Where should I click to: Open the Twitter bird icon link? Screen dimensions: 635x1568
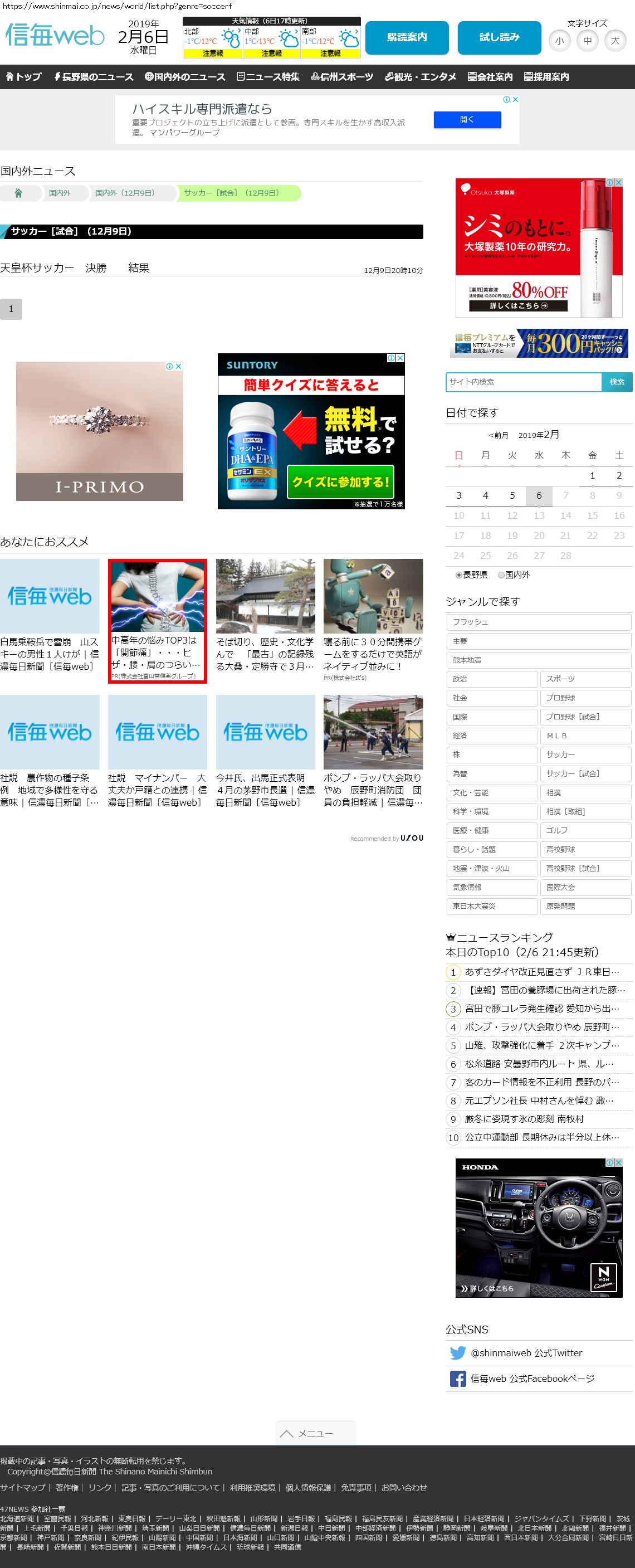click(x=457, y=1352)
